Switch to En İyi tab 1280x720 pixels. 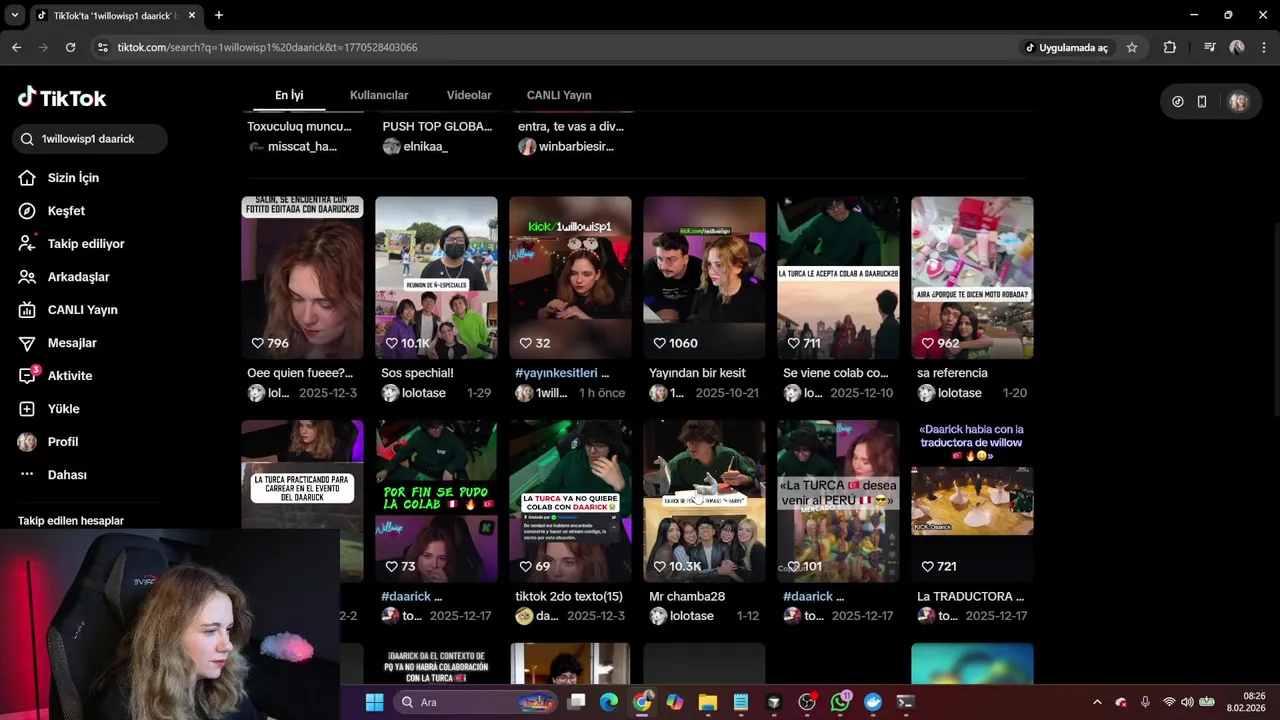click(289, 95)
